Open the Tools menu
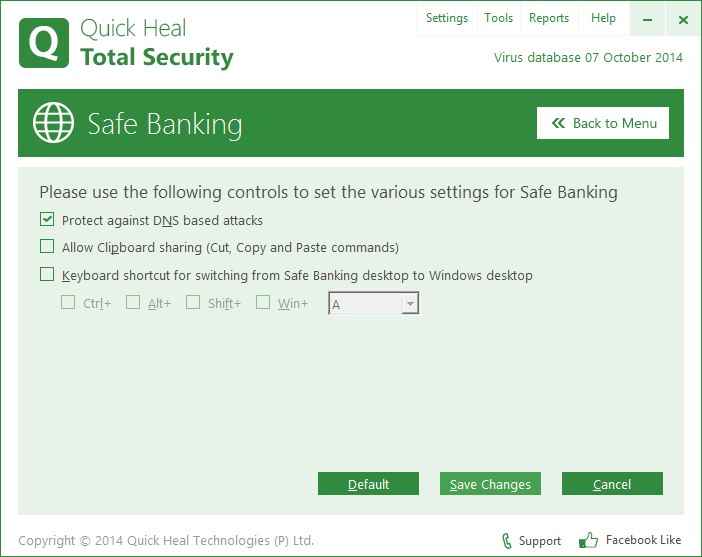 click(499, 18)
